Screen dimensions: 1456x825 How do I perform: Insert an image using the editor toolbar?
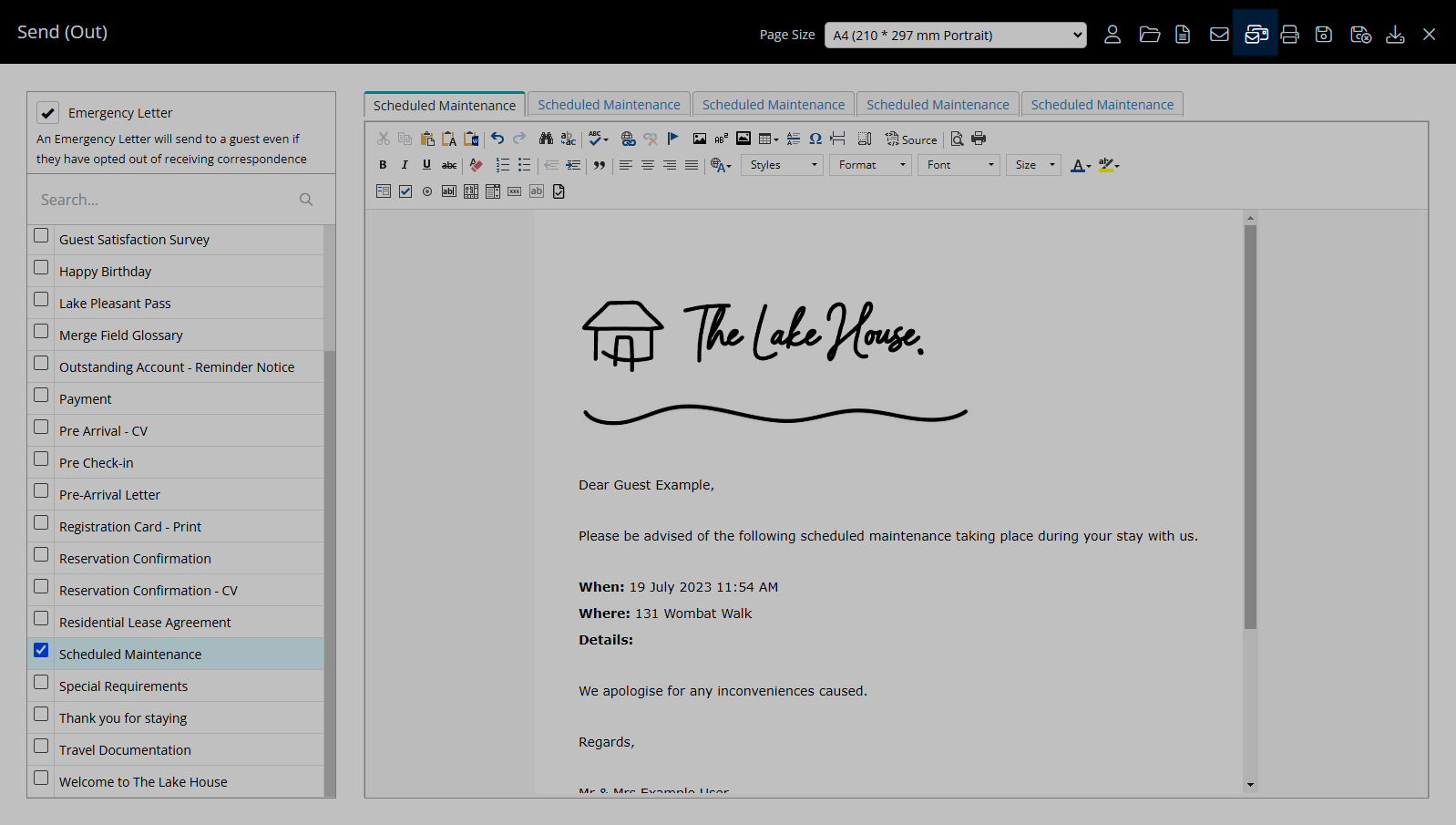pos(699,139)
